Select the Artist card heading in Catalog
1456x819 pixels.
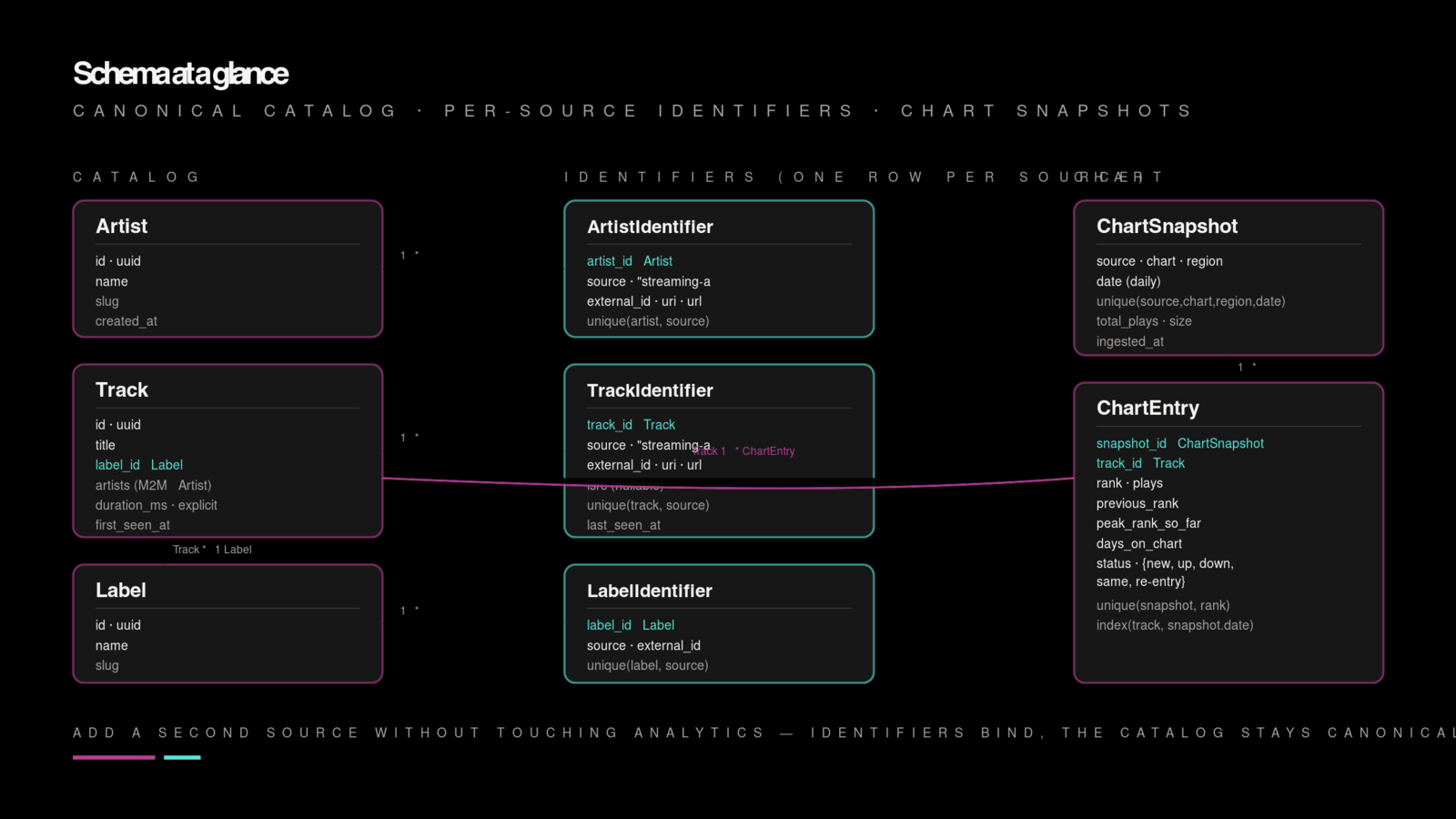[121, 227]
